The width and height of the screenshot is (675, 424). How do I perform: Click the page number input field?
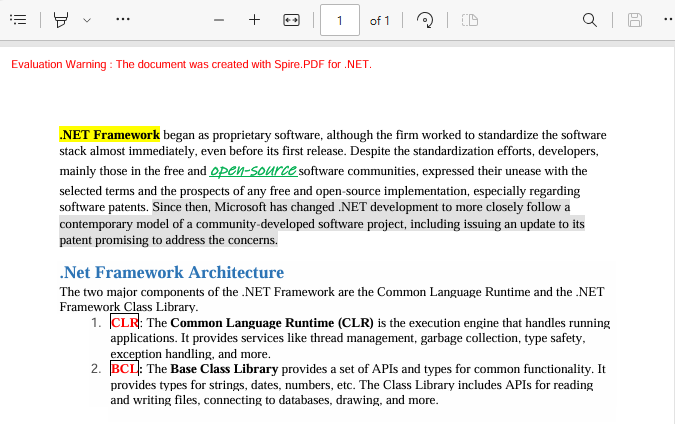click(x=340, y=20)
